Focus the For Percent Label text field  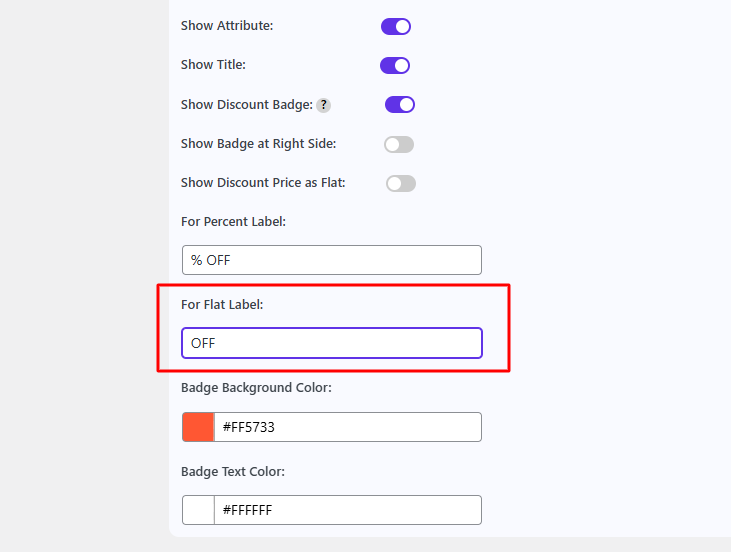coord(332,260)
